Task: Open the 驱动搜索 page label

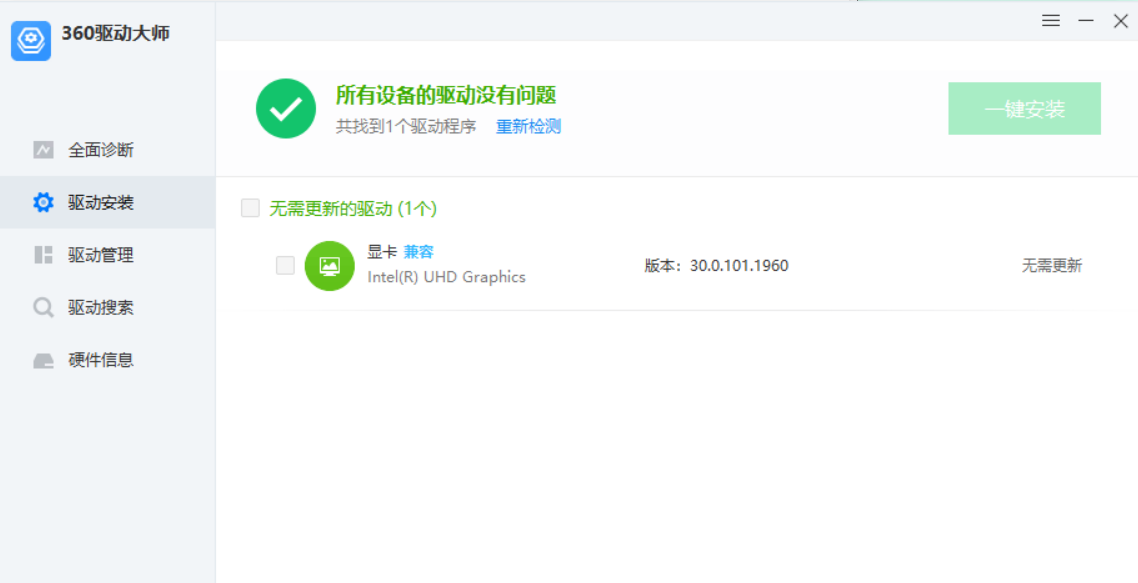Action: [100, 307]
